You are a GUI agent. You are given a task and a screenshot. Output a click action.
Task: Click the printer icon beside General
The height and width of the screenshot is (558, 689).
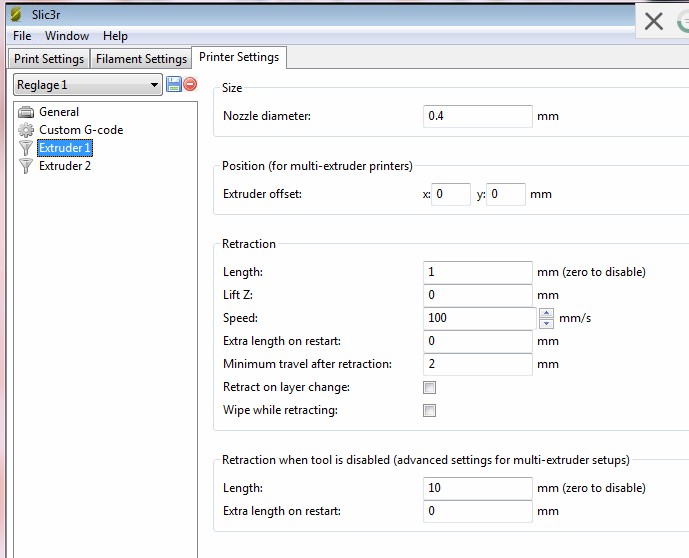[26, 112]
